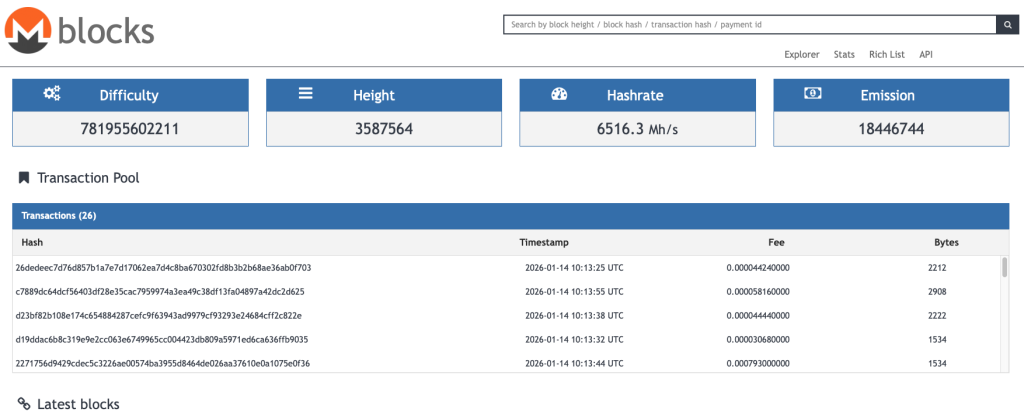Open transaction hash starting with 26dedeec
Image resolution: width=1024 pixels, height=412 pixels.
pyautogui.click(x=163, y=268)
